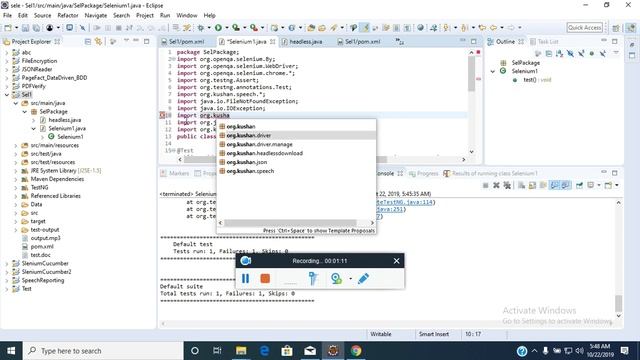
Task: Click the Windows search box on taskbar
Action: tap(104, 351)
